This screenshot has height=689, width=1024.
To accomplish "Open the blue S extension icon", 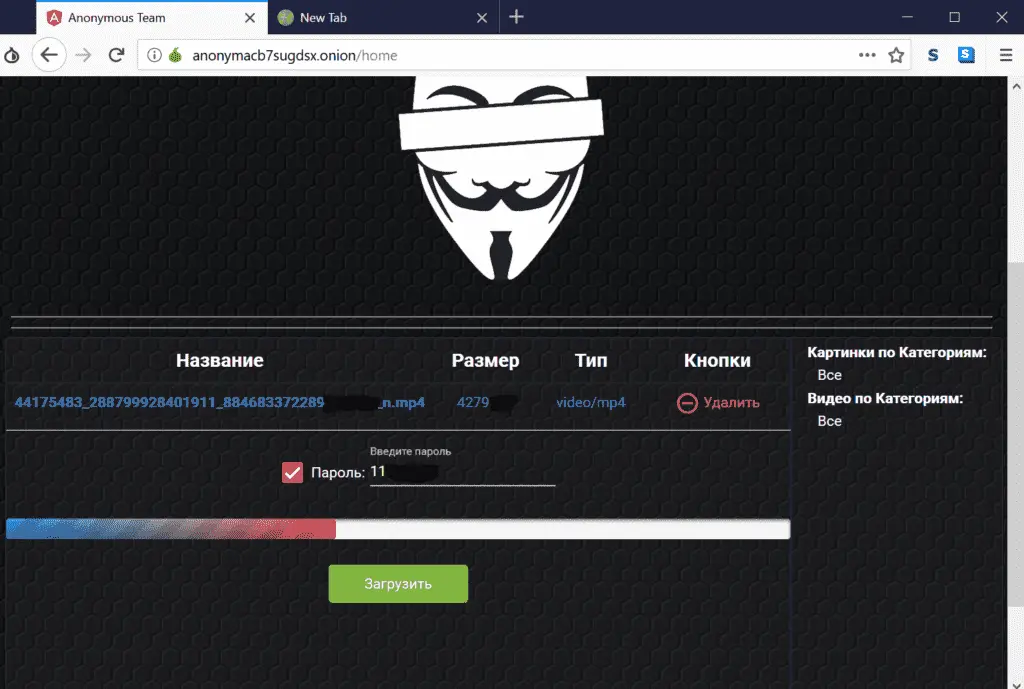I will [x=966, y=55].
